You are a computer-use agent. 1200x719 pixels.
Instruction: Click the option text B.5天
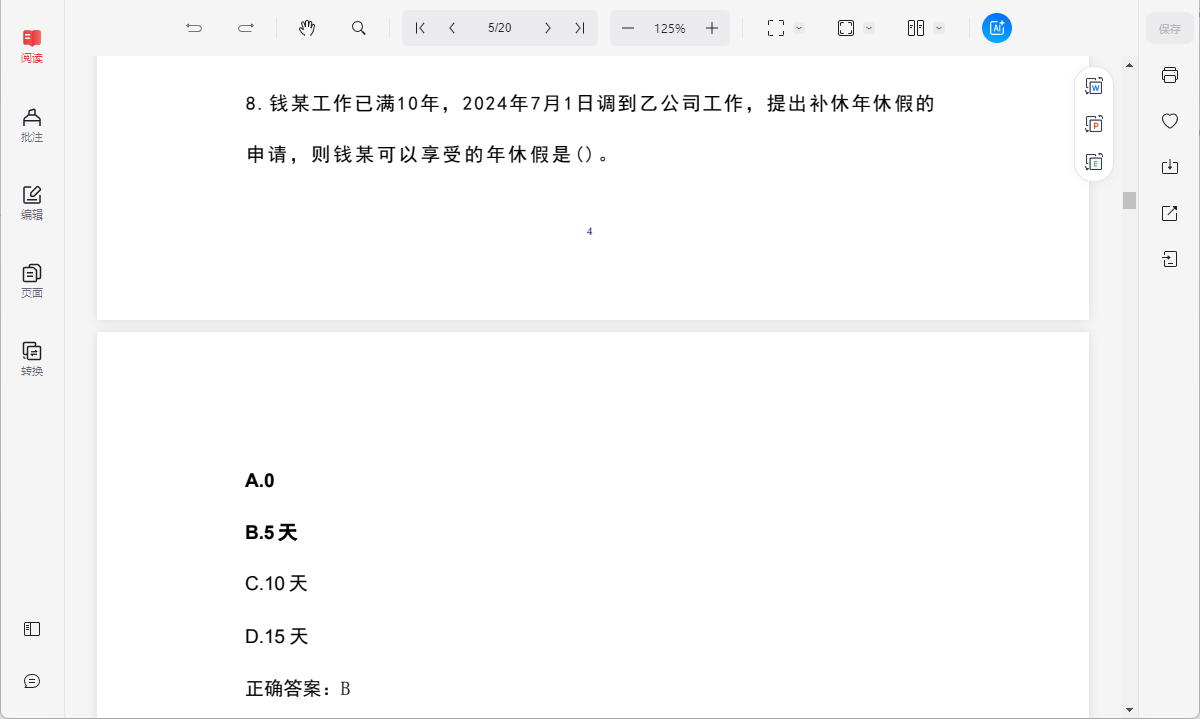(271, 533)
